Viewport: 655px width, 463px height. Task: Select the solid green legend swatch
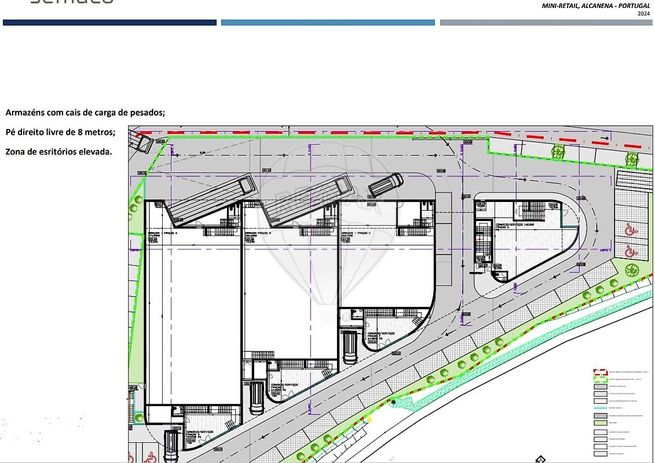[x=600, y=423]
